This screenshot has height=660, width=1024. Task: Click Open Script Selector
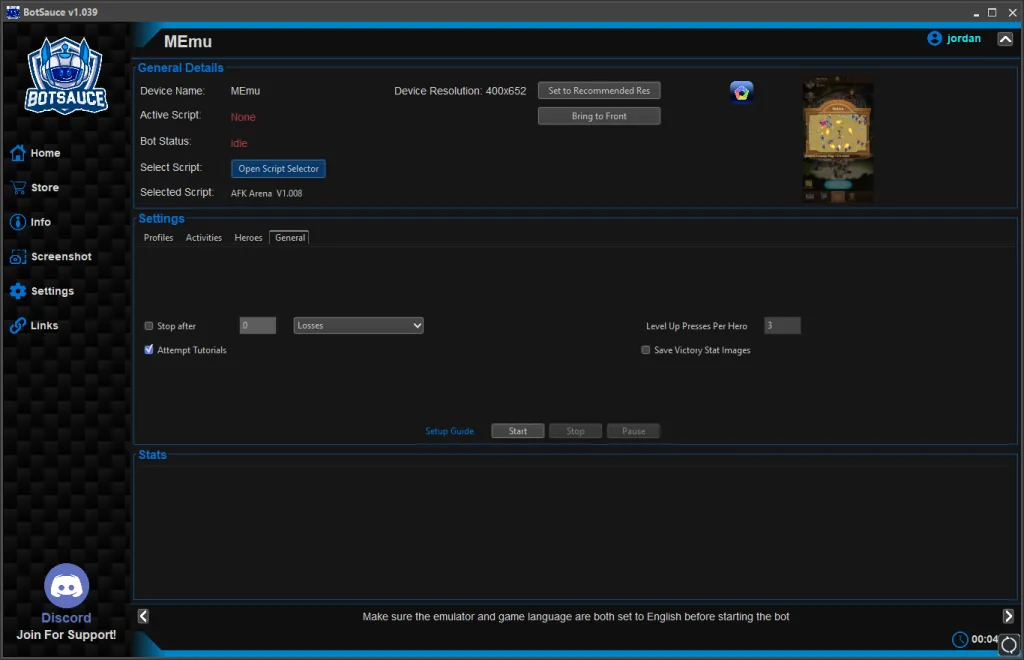[278, 168]
